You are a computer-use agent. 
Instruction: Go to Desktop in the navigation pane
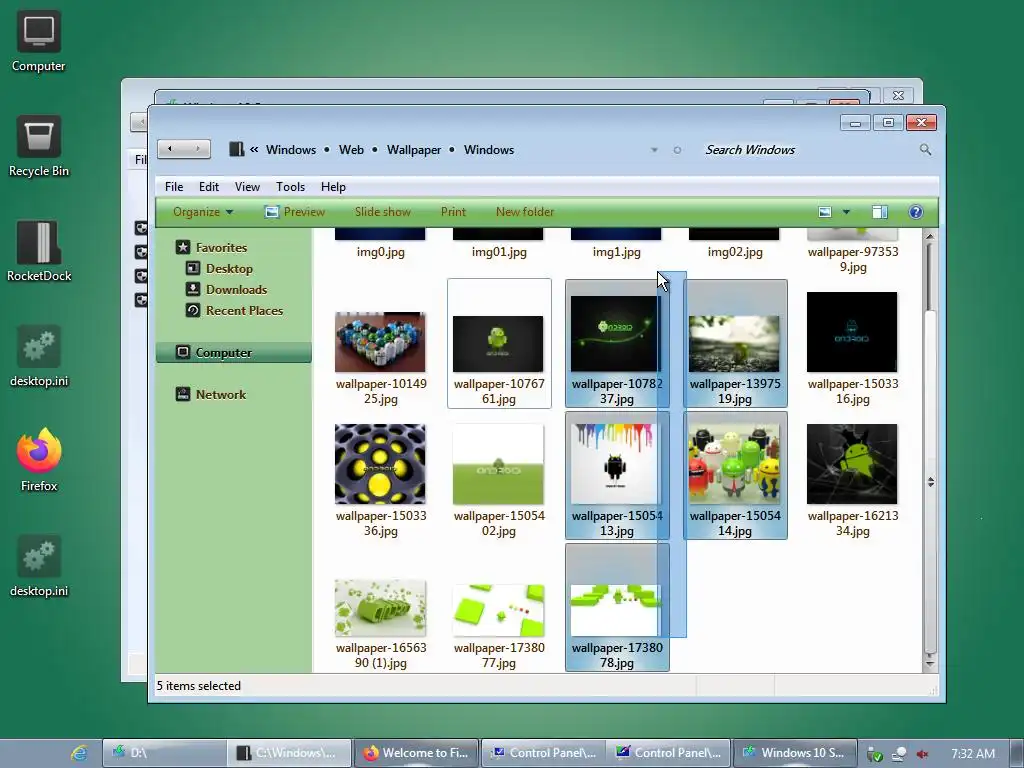point(219,268)
